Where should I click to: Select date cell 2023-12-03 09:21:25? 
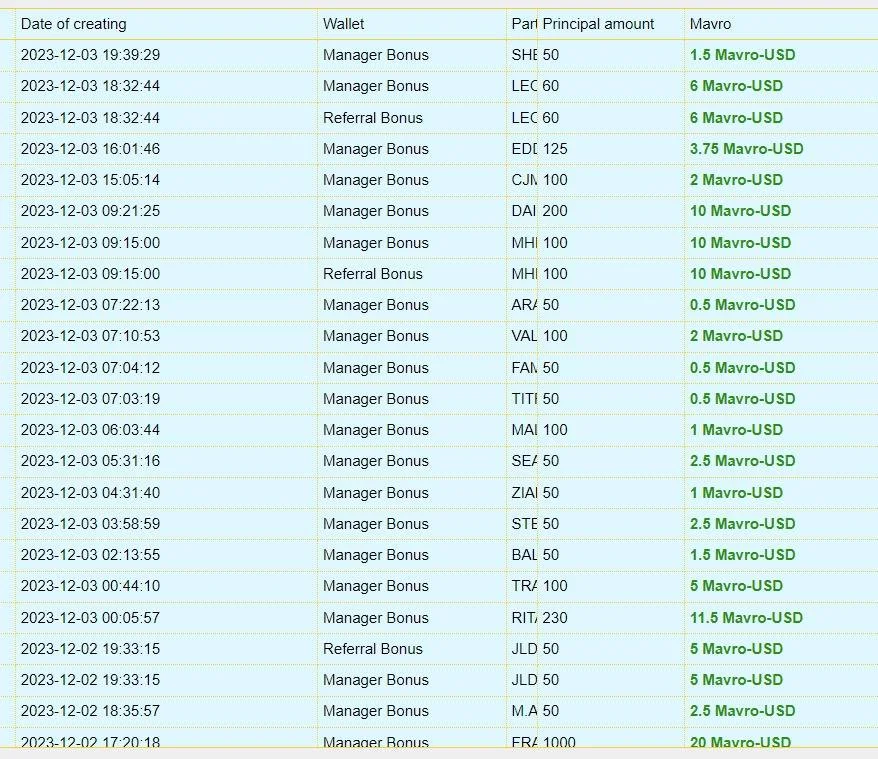point(90,211)
